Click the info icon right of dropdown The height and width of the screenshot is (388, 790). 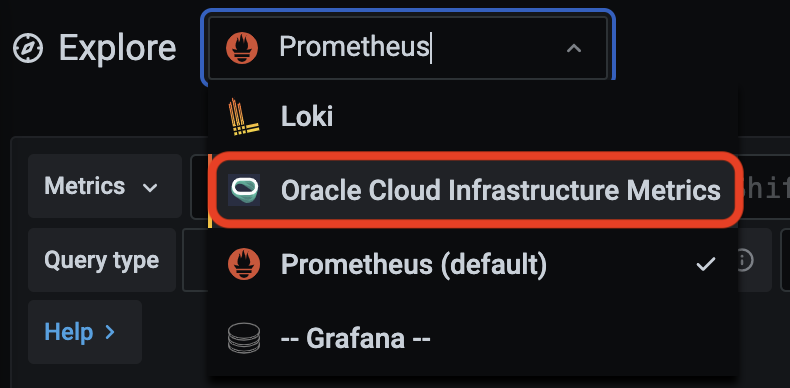743,260
